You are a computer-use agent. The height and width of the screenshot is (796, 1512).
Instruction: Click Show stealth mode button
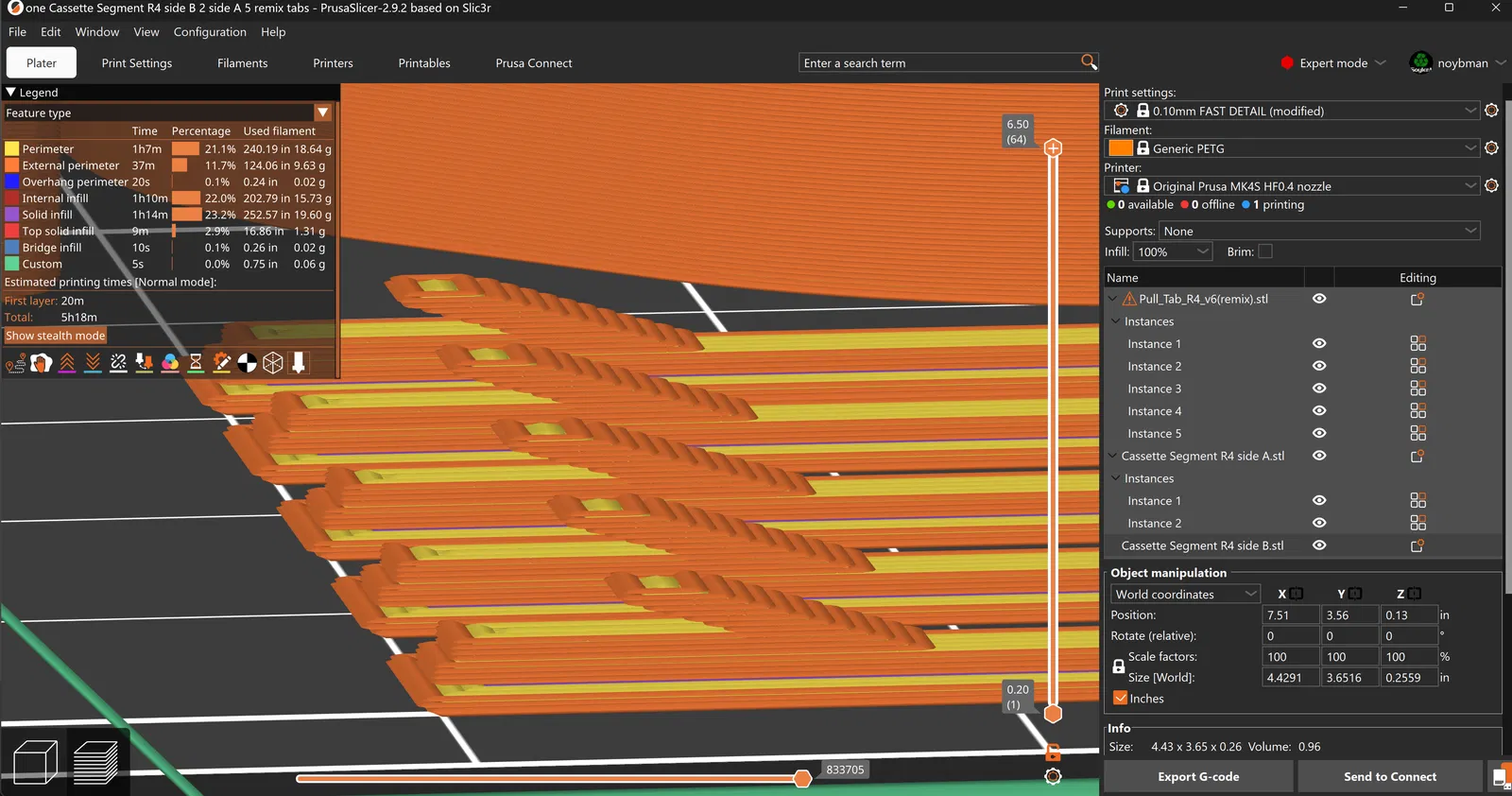click(x=56, y=336)
